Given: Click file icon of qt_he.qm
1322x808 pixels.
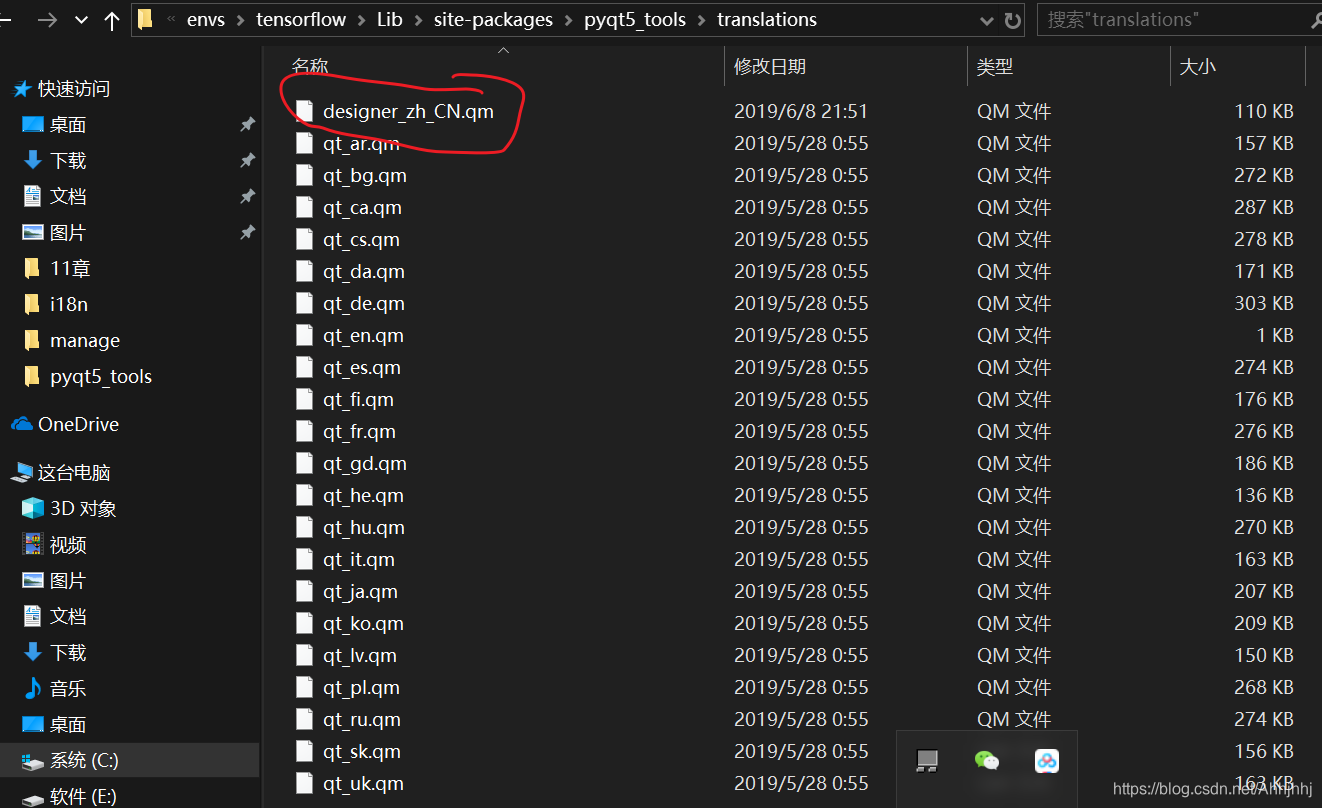Looking at the screenshot, I should coord(305,495).
